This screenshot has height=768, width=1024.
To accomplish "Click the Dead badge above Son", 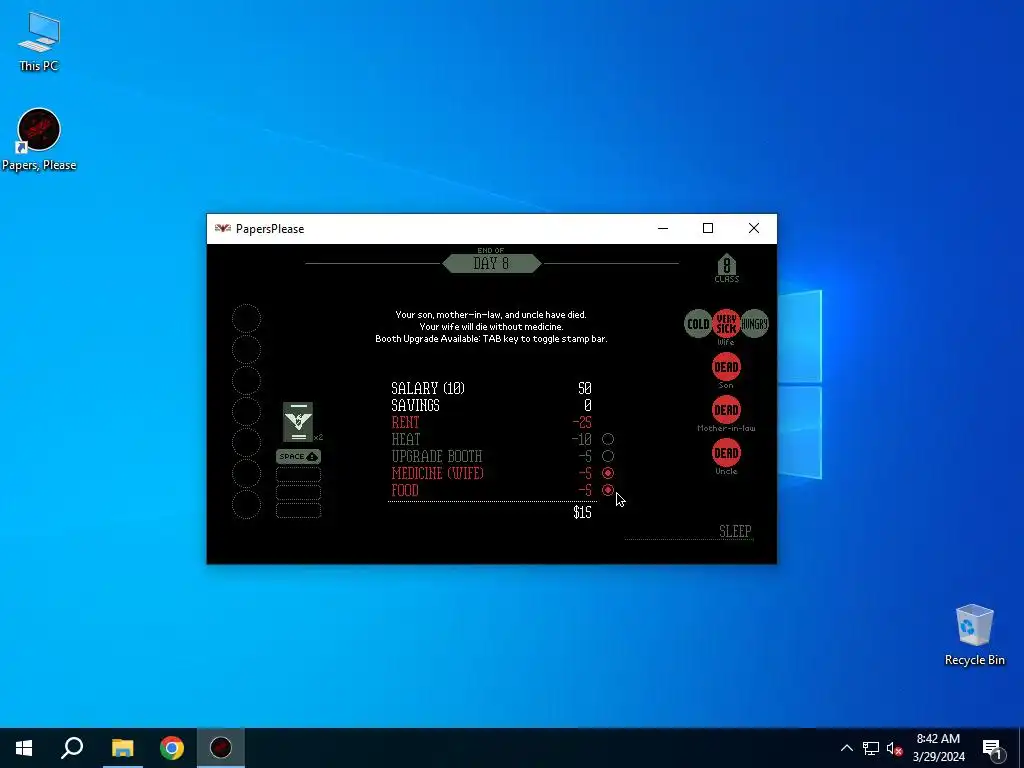I will click(x=726, y=367).
